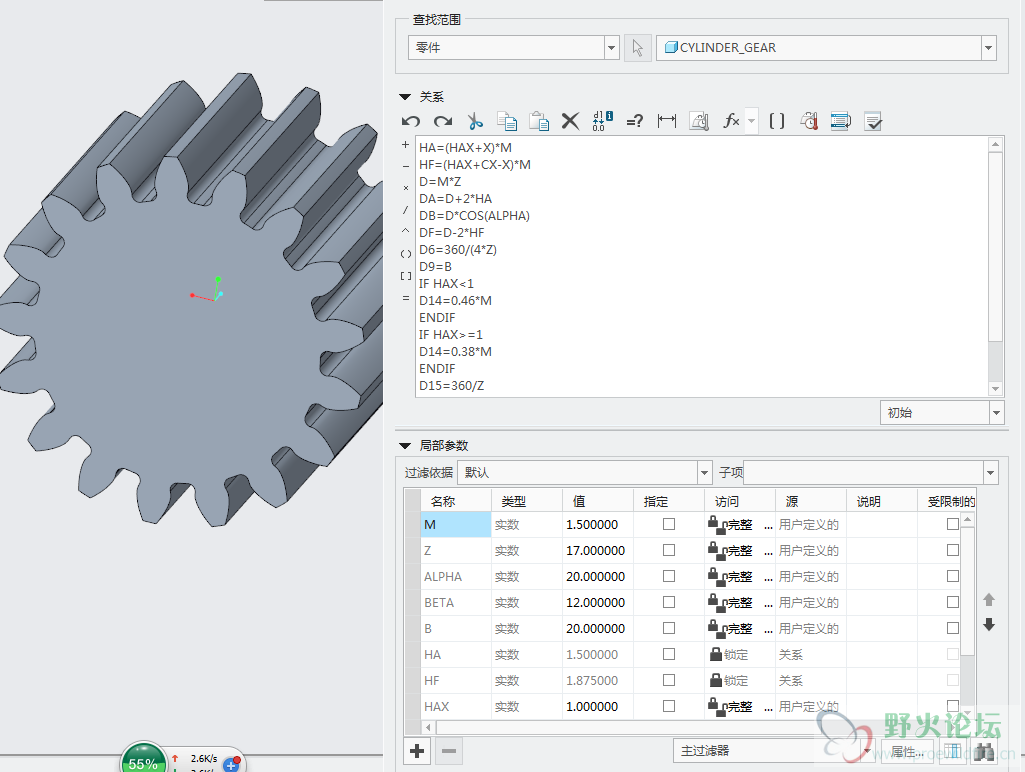
Task: Open the 子项 dropdown
Action: (991, 472)
